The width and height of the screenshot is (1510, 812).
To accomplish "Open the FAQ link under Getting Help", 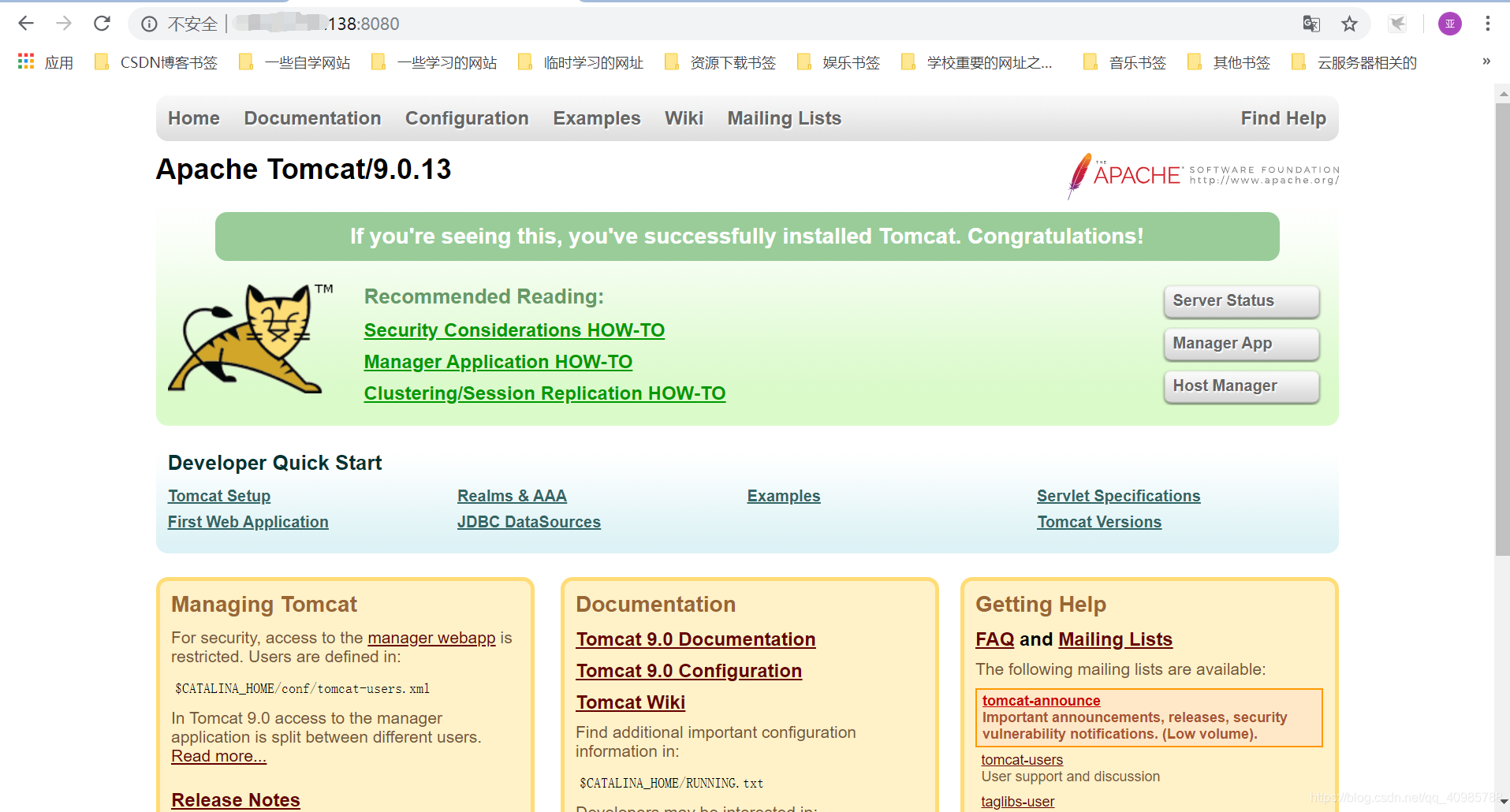I will [x=995, y=639].
